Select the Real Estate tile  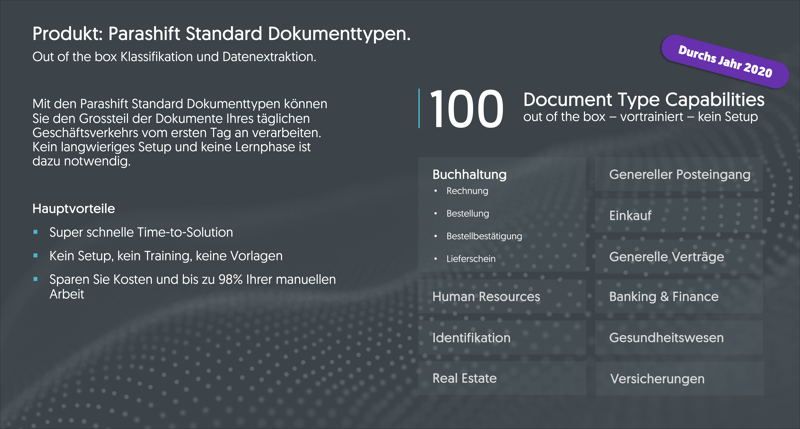[x=502, y=378]
